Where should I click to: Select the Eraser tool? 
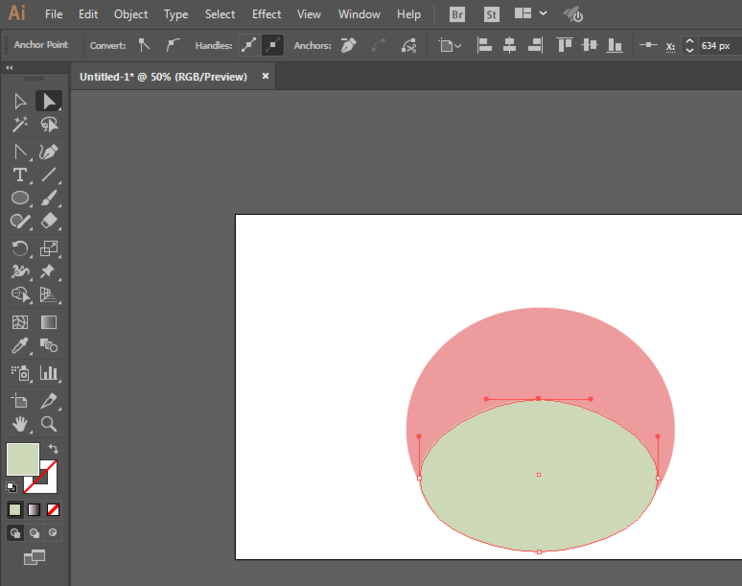(x=48, y=222)
